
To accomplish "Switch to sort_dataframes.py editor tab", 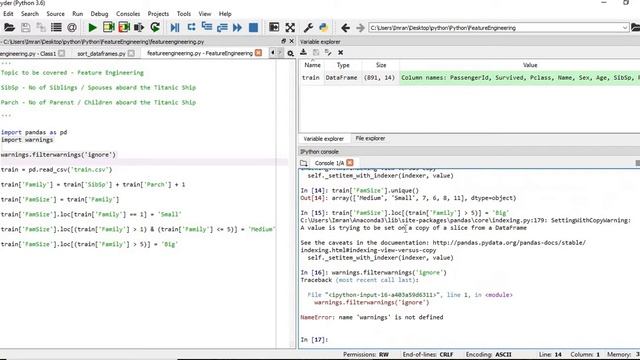I will 105,53.
